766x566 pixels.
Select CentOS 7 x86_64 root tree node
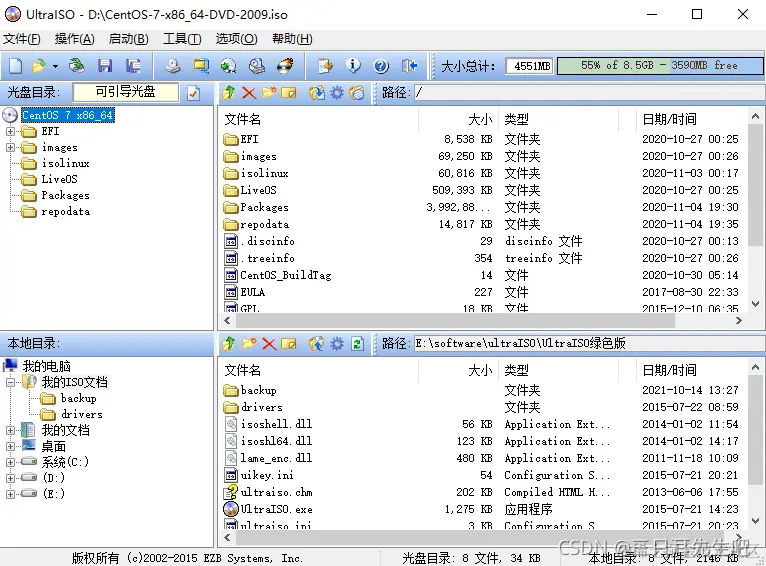click(68, 115)
